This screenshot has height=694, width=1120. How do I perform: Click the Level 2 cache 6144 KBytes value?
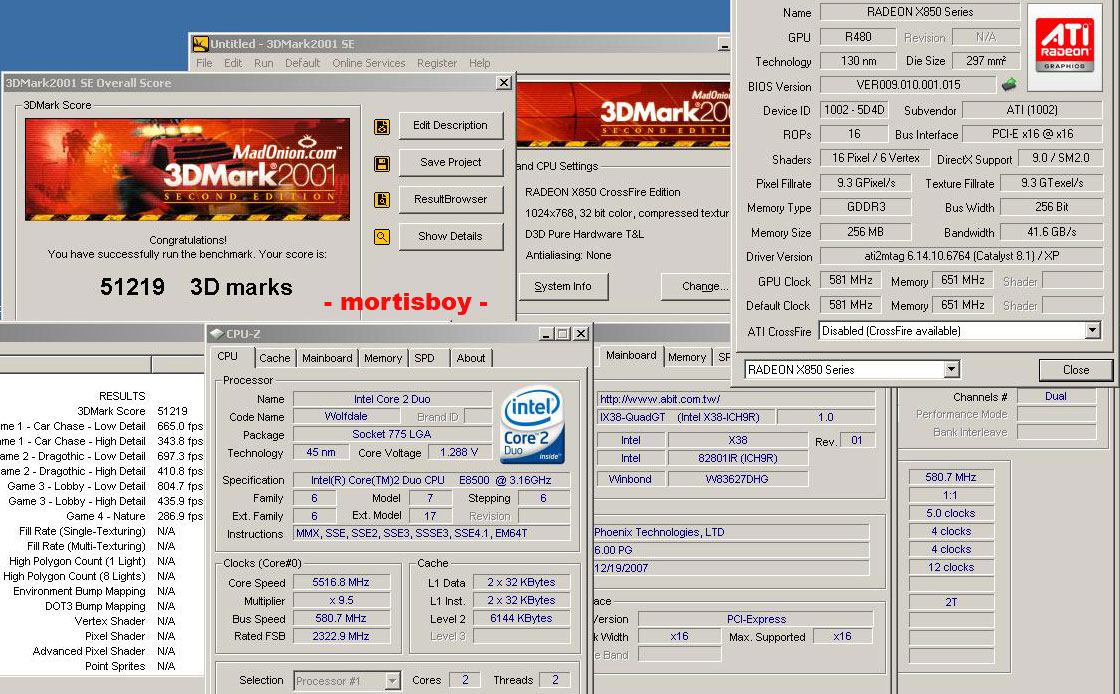coord(521,618)
